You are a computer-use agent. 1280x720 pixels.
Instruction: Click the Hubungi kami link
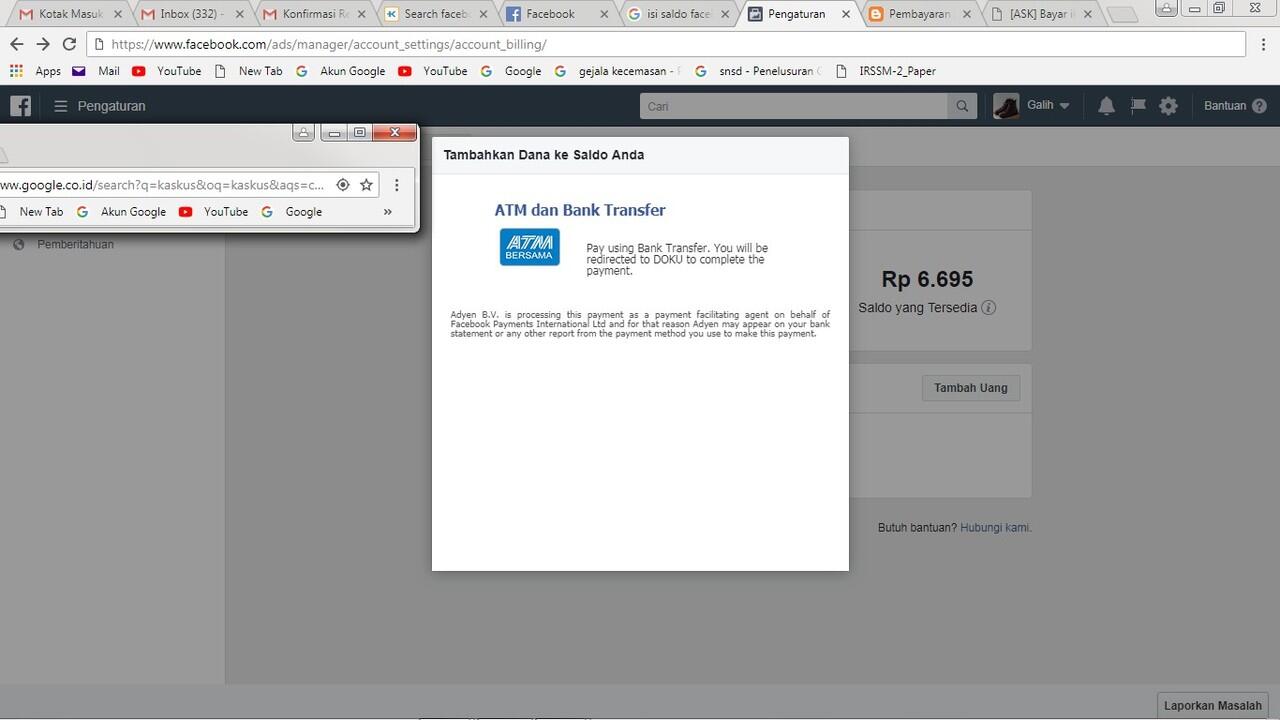[995, 528]
